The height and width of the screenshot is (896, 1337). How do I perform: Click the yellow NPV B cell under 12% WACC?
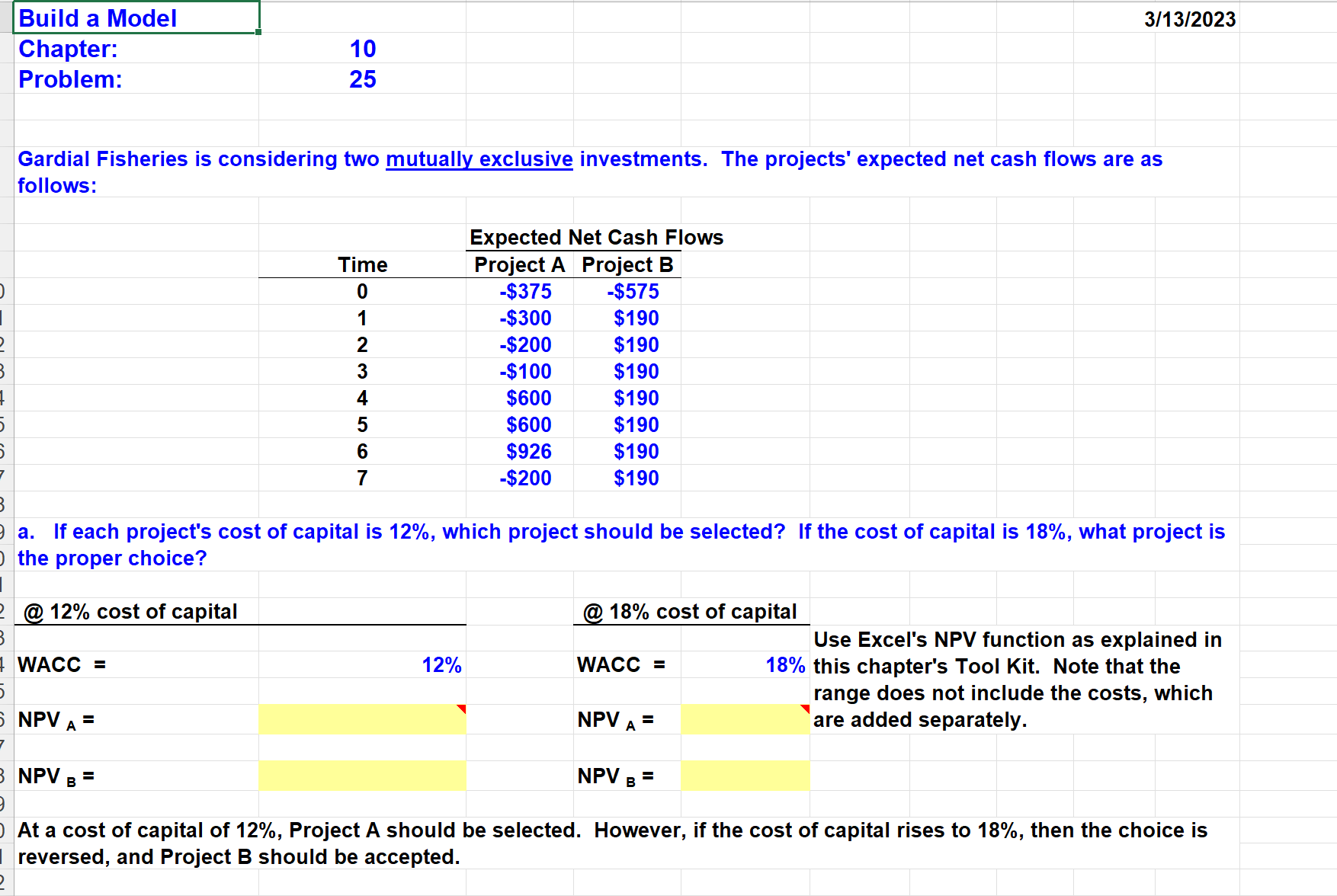point(362,776)
